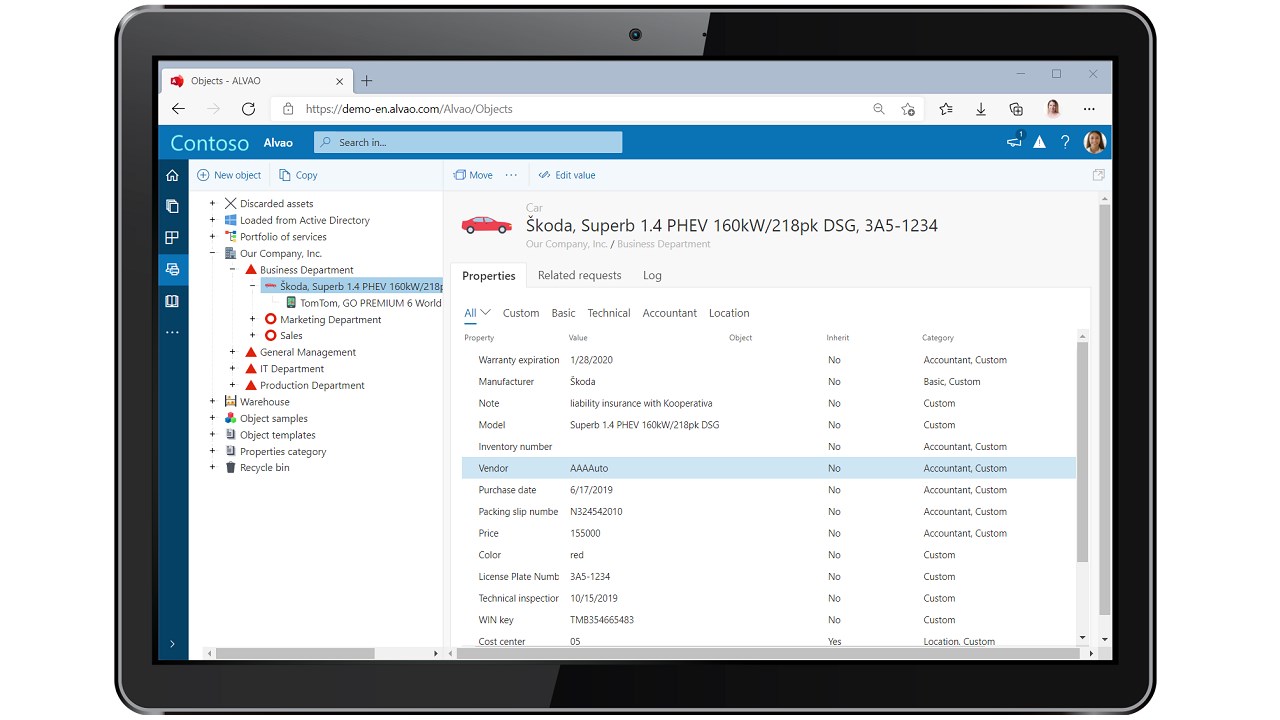Collapse the Business Department node
Viewport: 1280px width, 720px height.
pyautogui.click(x=232, y=270)
